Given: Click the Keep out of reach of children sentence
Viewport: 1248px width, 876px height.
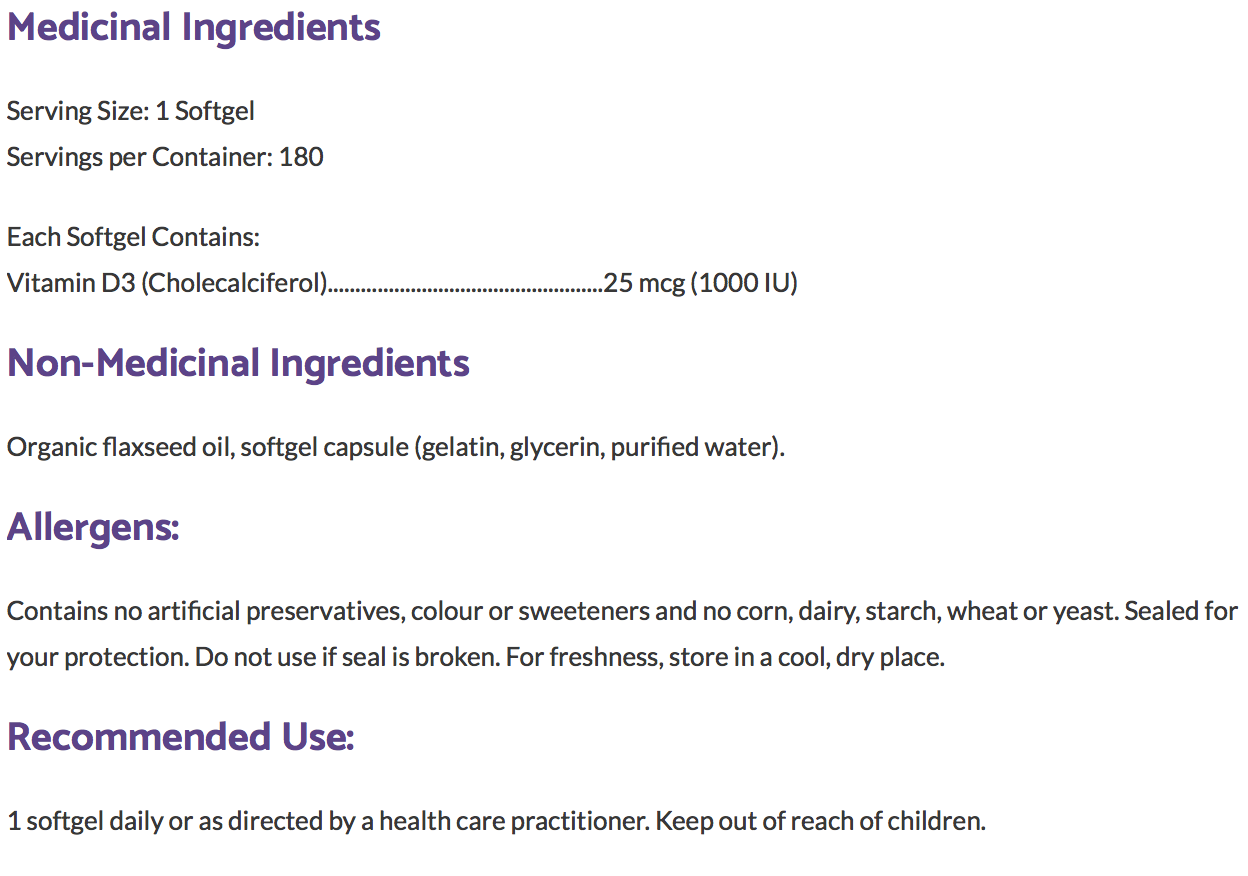Looking at the screenshot, I should pyautogui.click(x=821, y=822).
